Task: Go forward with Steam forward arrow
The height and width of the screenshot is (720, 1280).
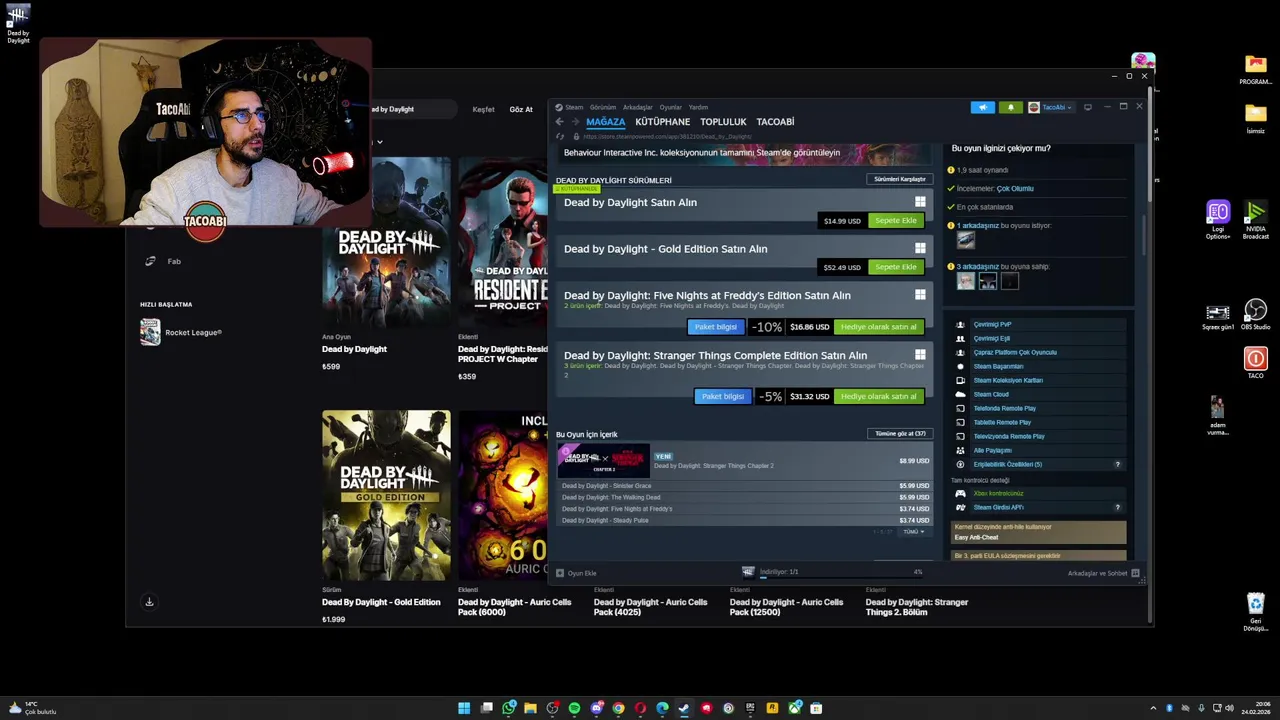Action: click(x=574, y=122)
